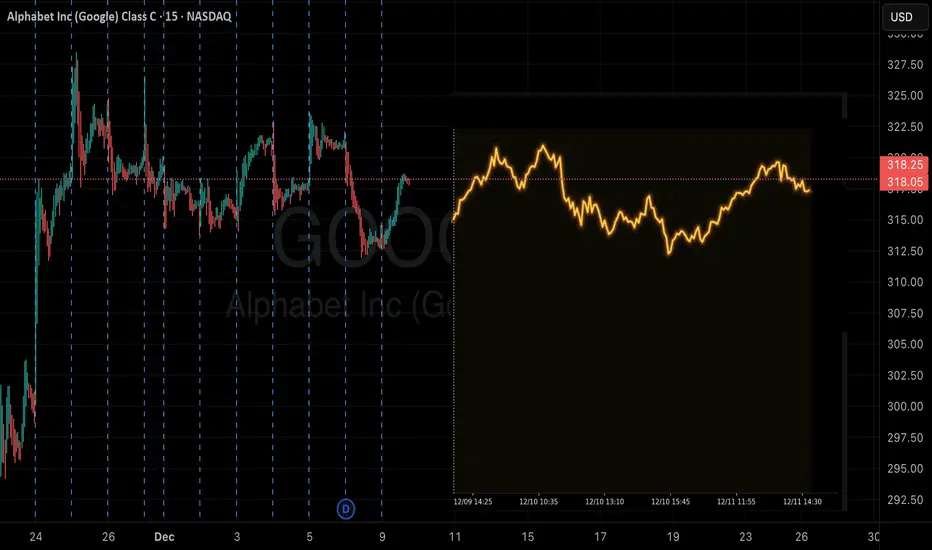Click the 15 date on time axis

(x=527, y=537)
